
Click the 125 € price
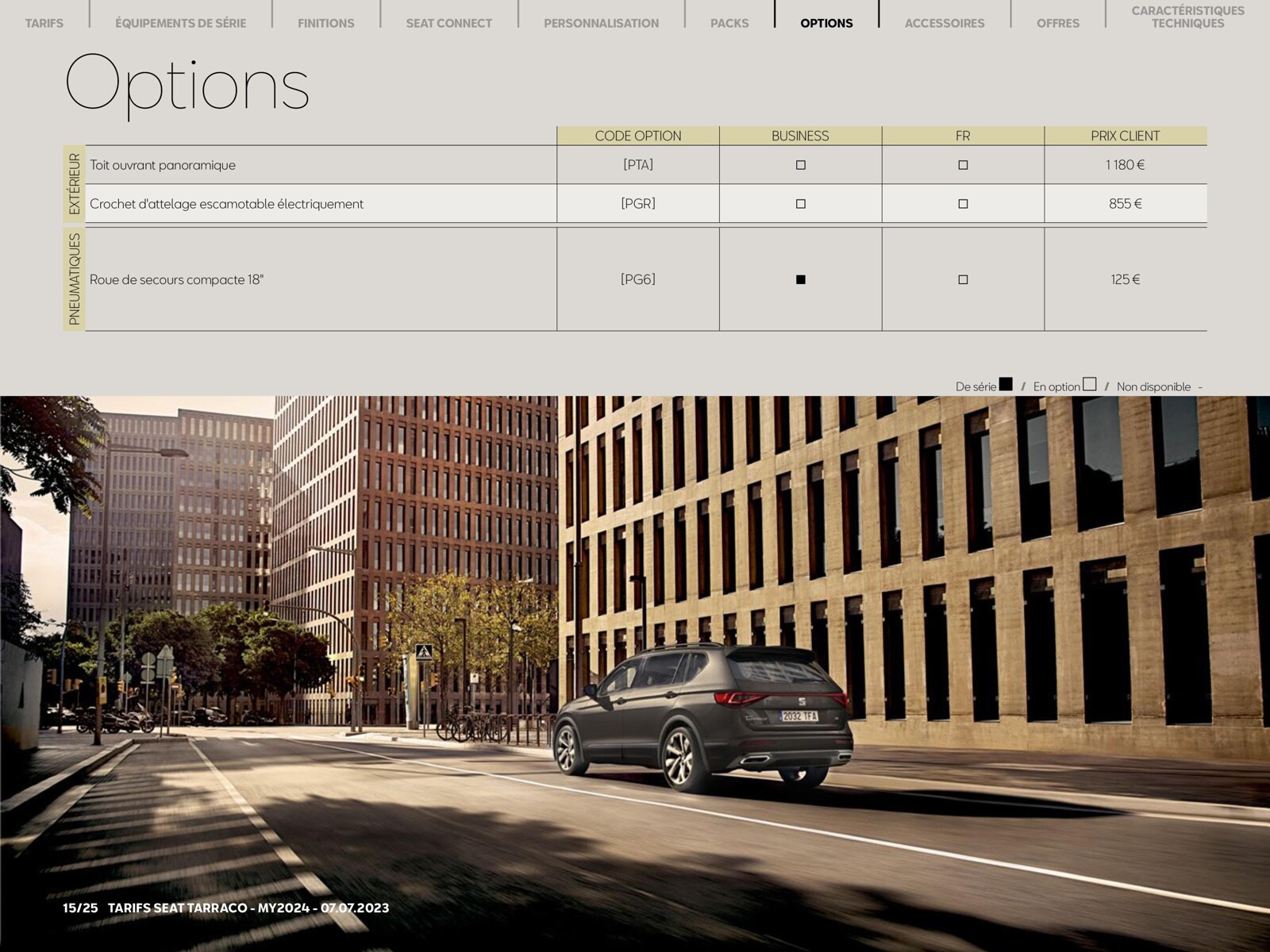1126,279
